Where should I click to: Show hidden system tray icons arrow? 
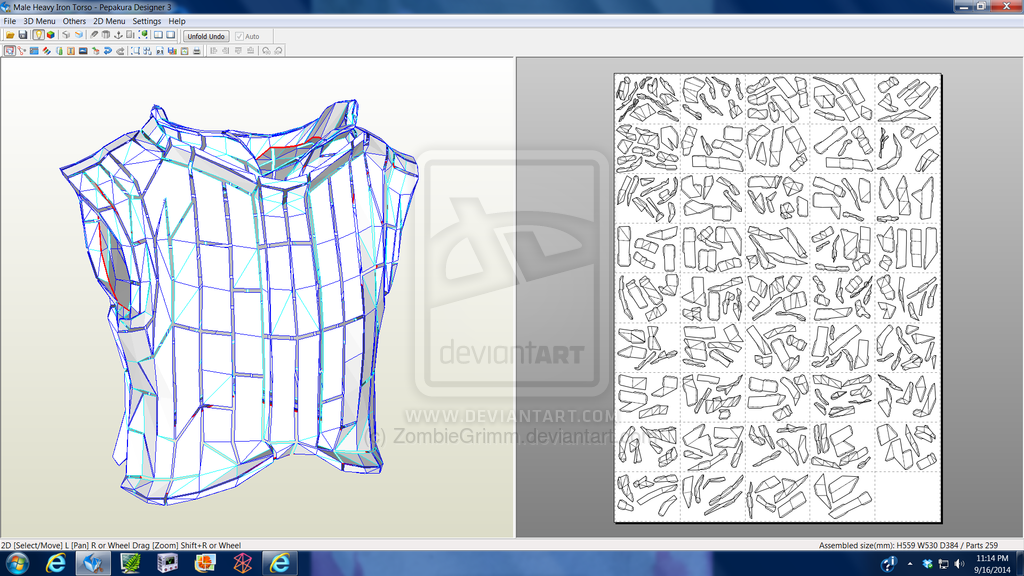click(x=910, y=564)
